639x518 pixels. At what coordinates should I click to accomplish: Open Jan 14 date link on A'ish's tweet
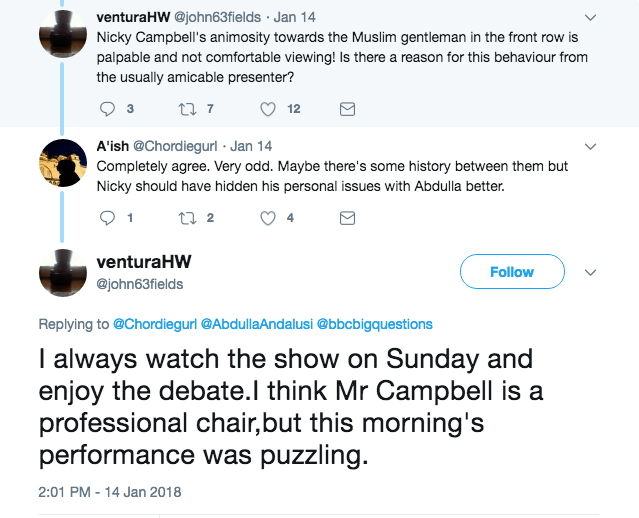click(x=251, y=145)
